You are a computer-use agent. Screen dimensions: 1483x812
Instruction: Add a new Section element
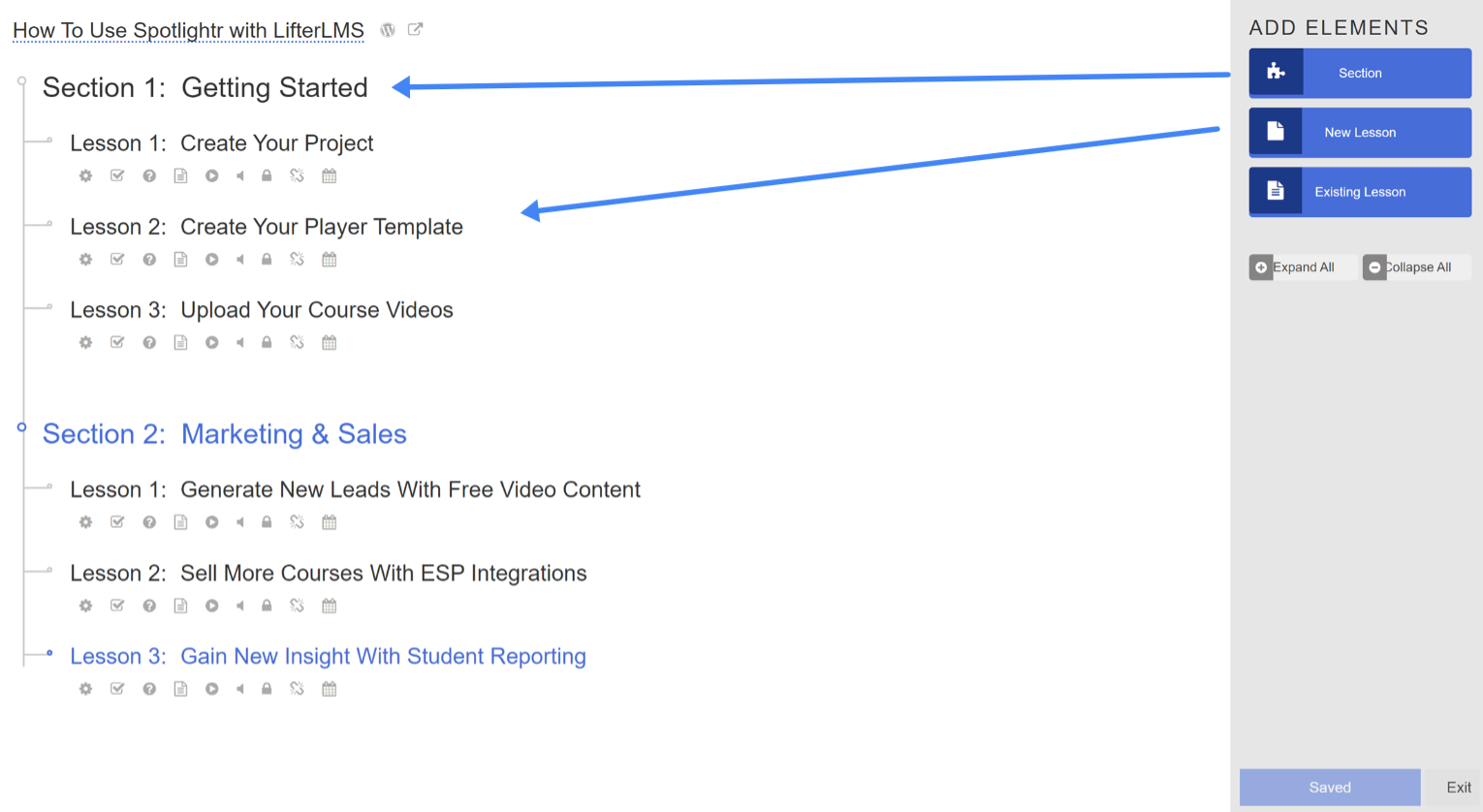[x=1360, y=73]
